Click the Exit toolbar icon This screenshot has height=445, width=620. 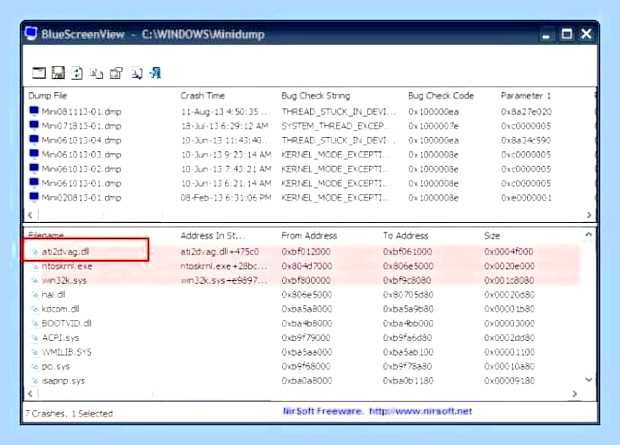[155, 73]
